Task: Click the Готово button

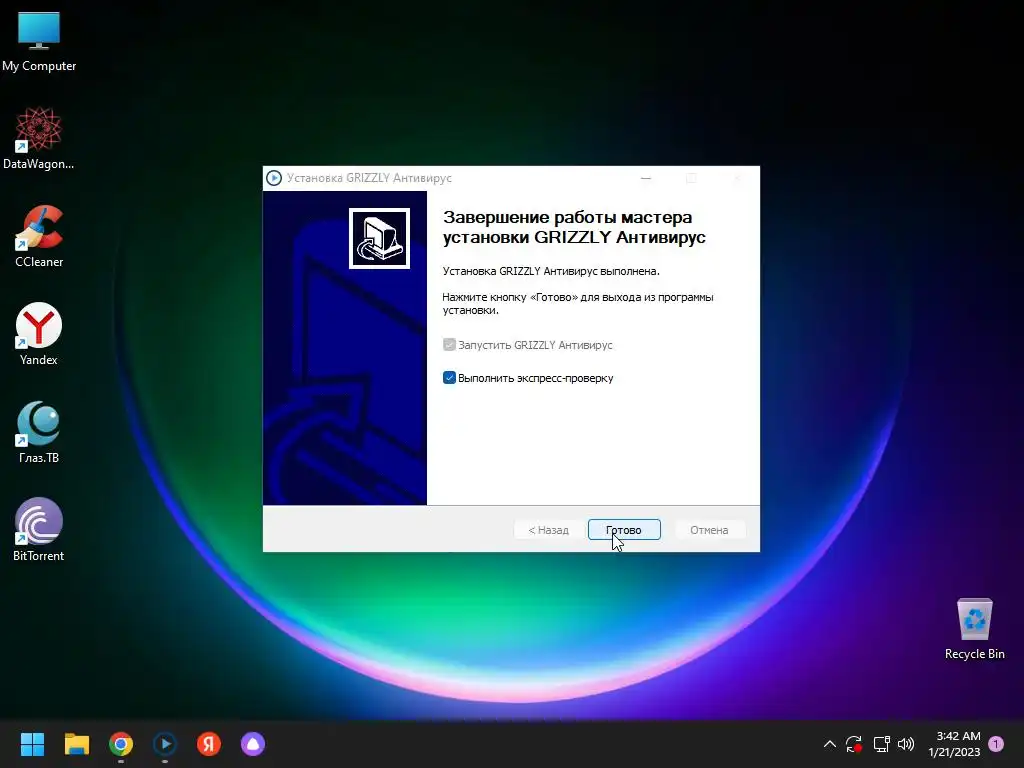Action: [624, 530]
